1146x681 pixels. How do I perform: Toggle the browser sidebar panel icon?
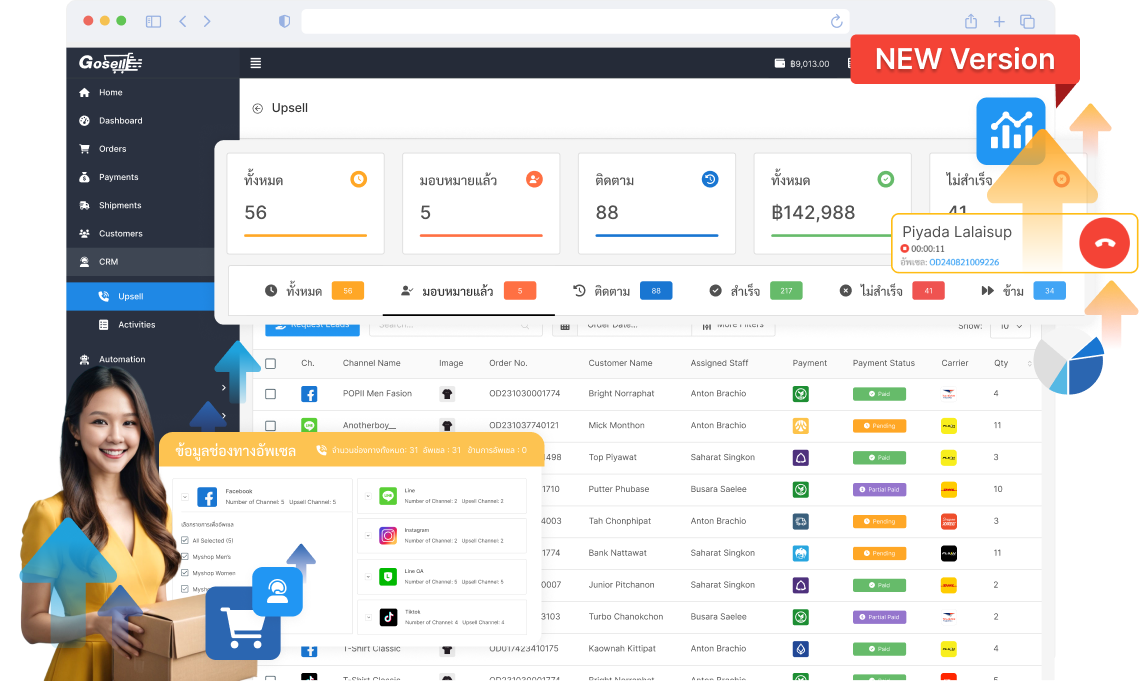click(x=153, y=21)
